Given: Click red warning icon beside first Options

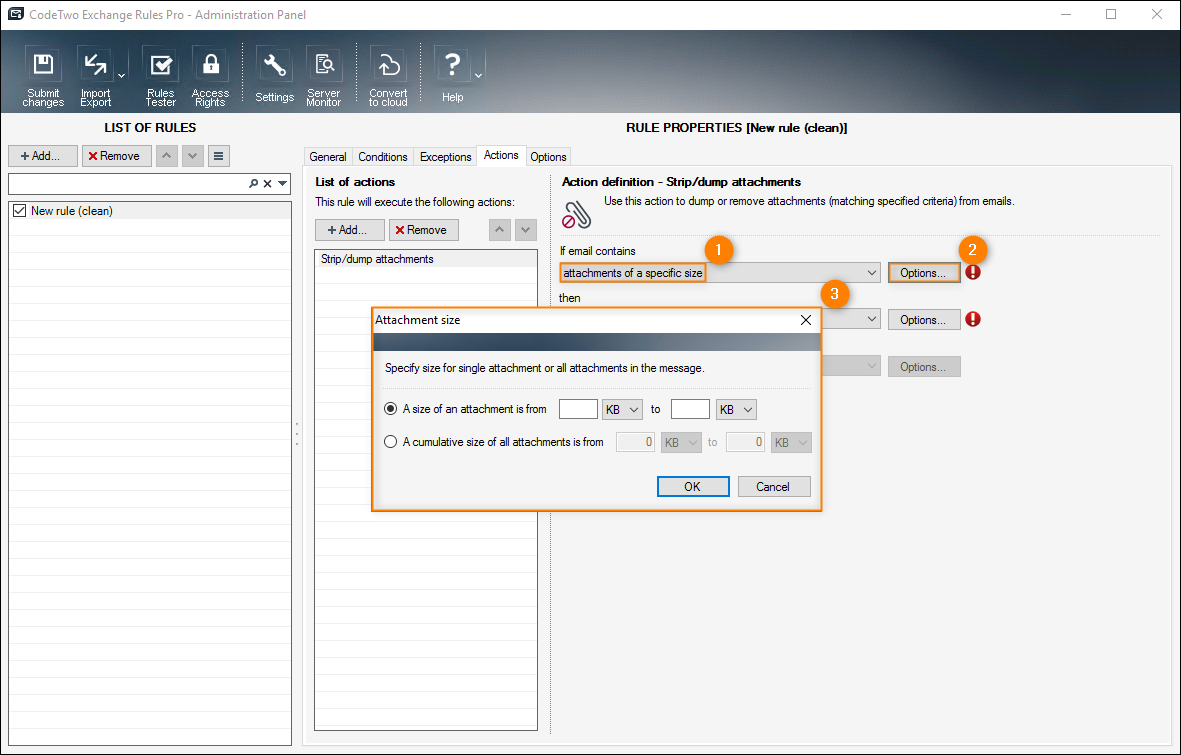Looking at the screenshot, I should (973, 273).
